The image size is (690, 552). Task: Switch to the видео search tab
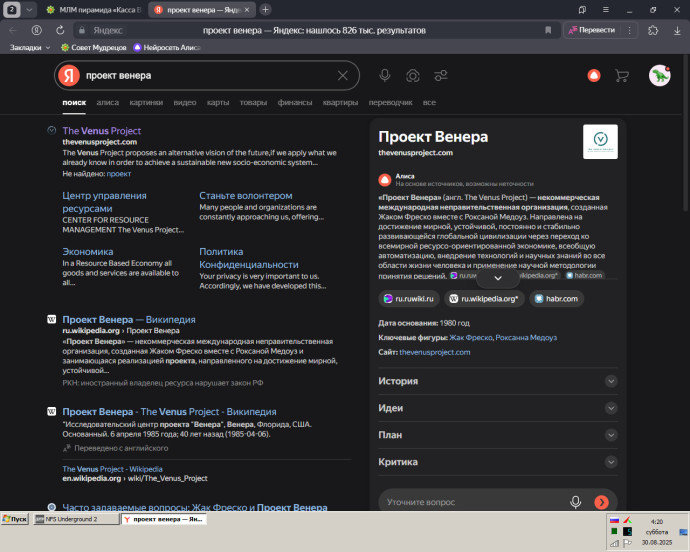coord(185,103)
